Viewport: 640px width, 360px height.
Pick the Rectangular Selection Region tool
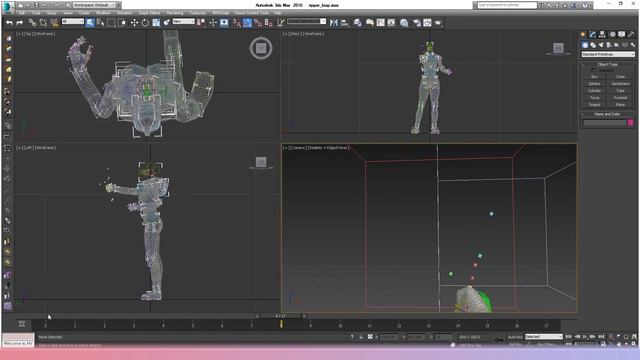pyautogui.click(x=111, y=23)
